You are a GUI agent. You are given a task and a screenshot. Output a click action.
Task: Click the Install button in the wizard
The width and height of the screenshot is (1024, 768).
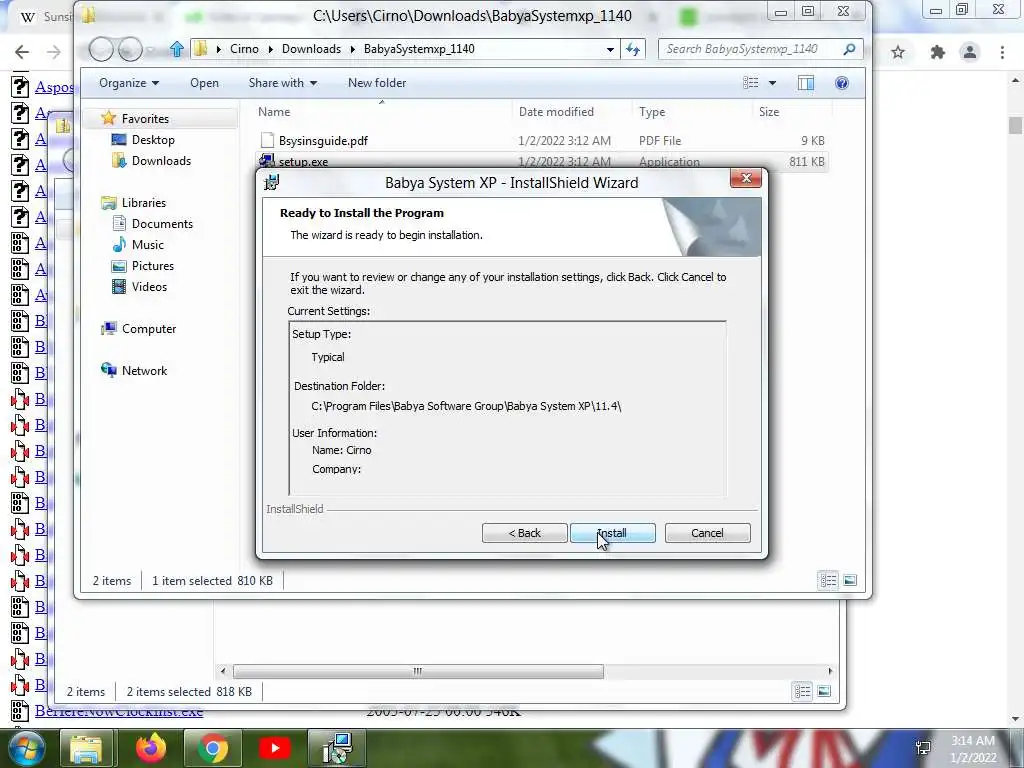(x=613, y=533)
